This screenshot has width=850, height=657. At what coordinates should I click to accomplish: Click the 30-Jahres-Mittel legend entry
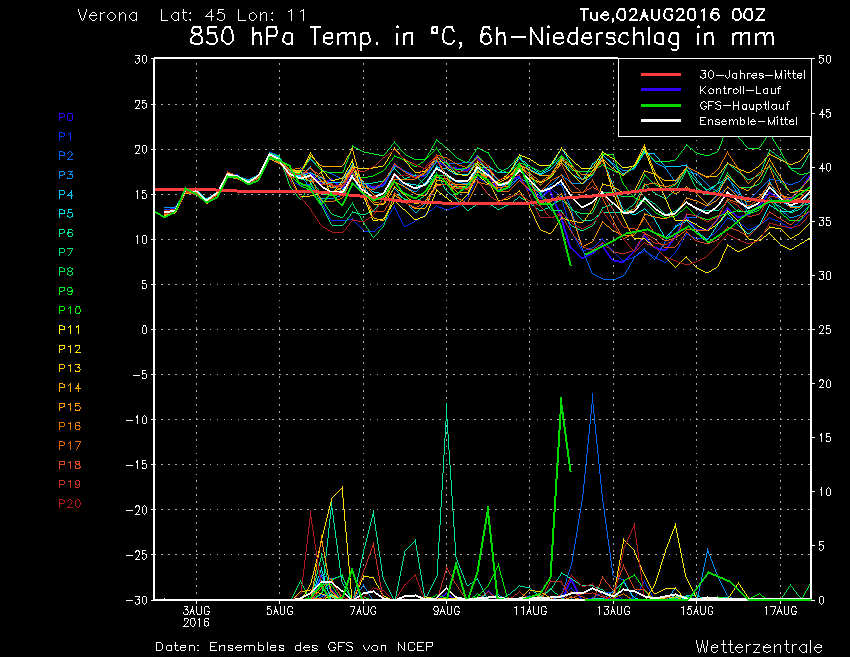click(752, 75)
